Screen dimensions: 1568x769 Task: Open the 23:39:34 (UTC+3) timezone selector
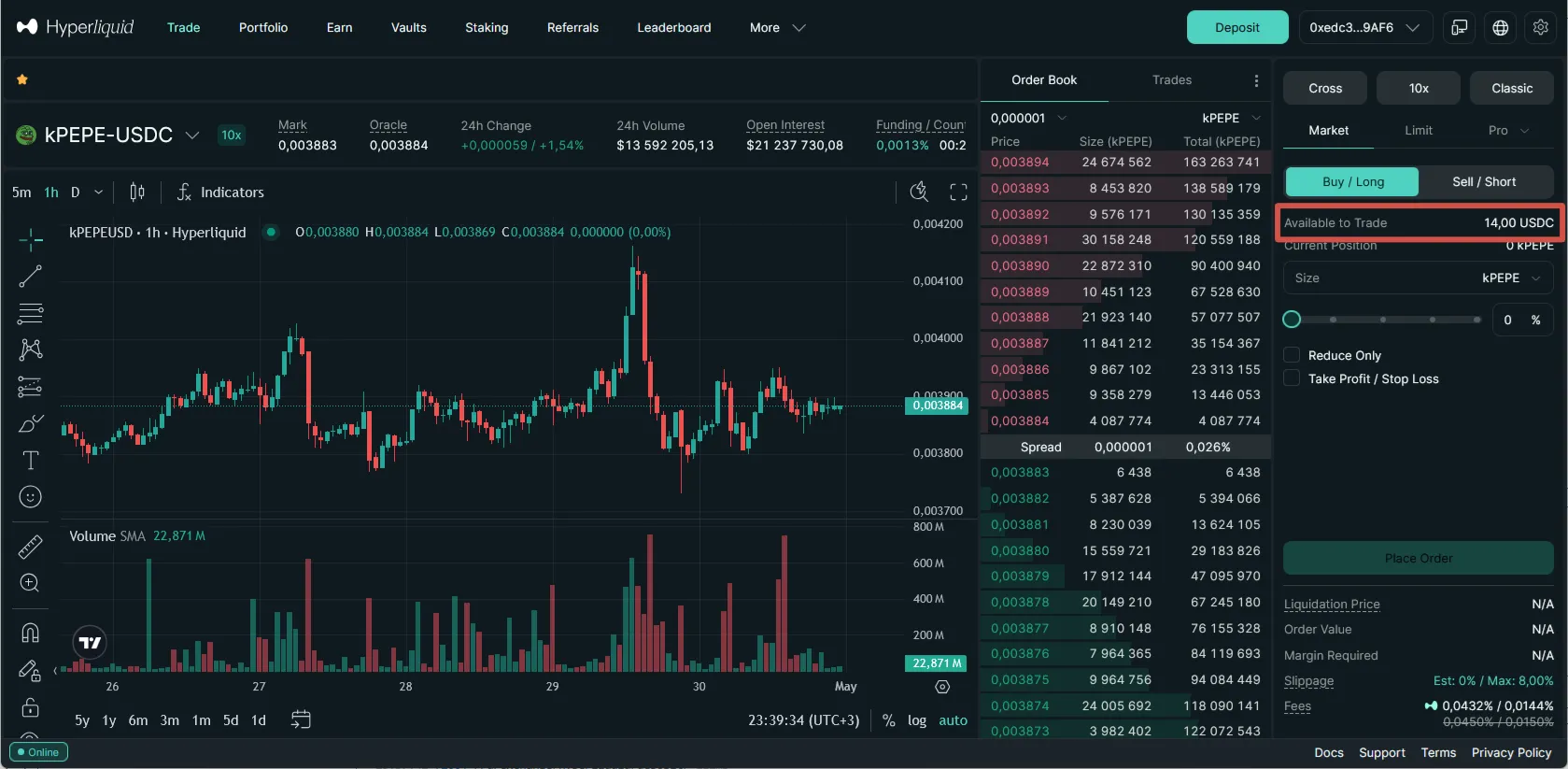click(x=803, y=720)
